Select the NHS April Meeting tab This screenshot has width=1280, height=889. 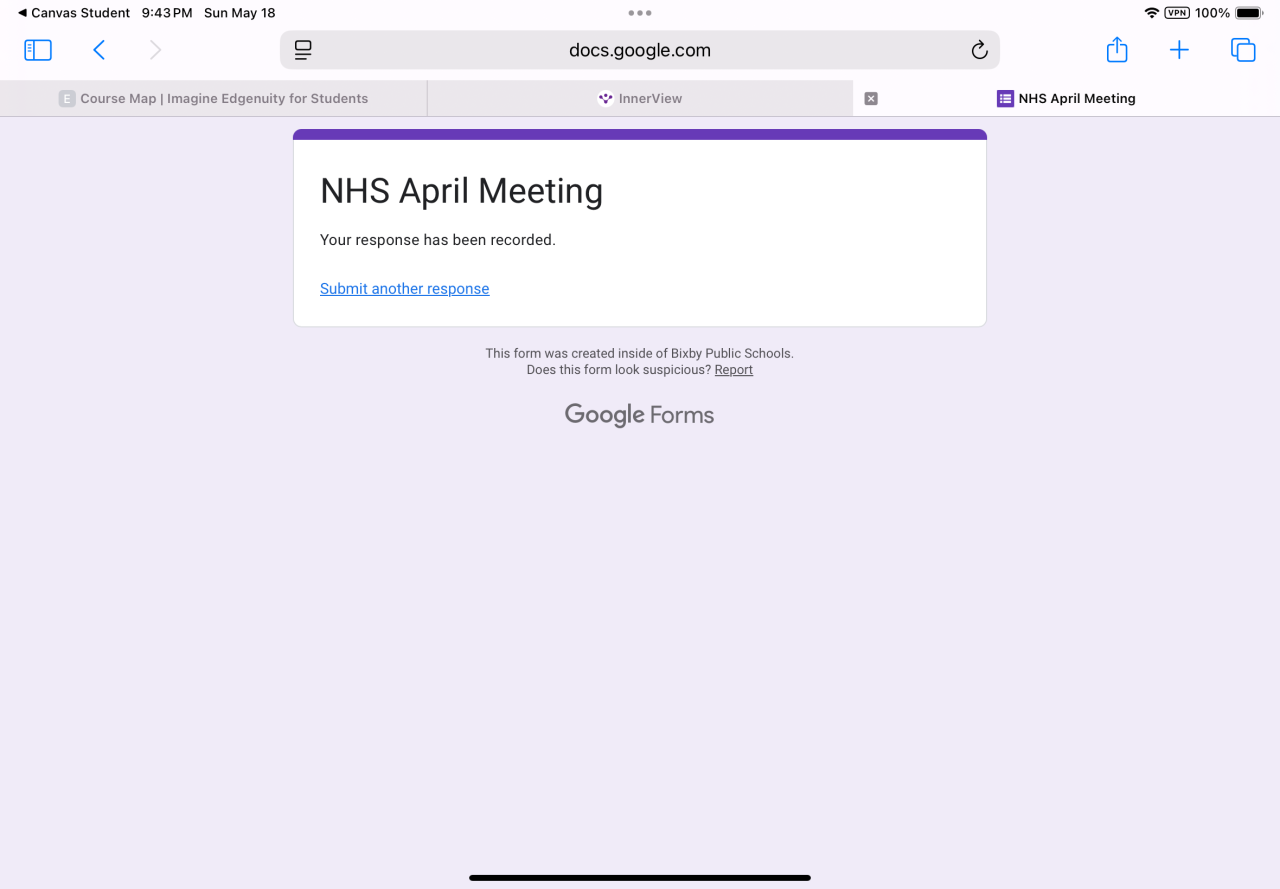tap(1066, 98)
